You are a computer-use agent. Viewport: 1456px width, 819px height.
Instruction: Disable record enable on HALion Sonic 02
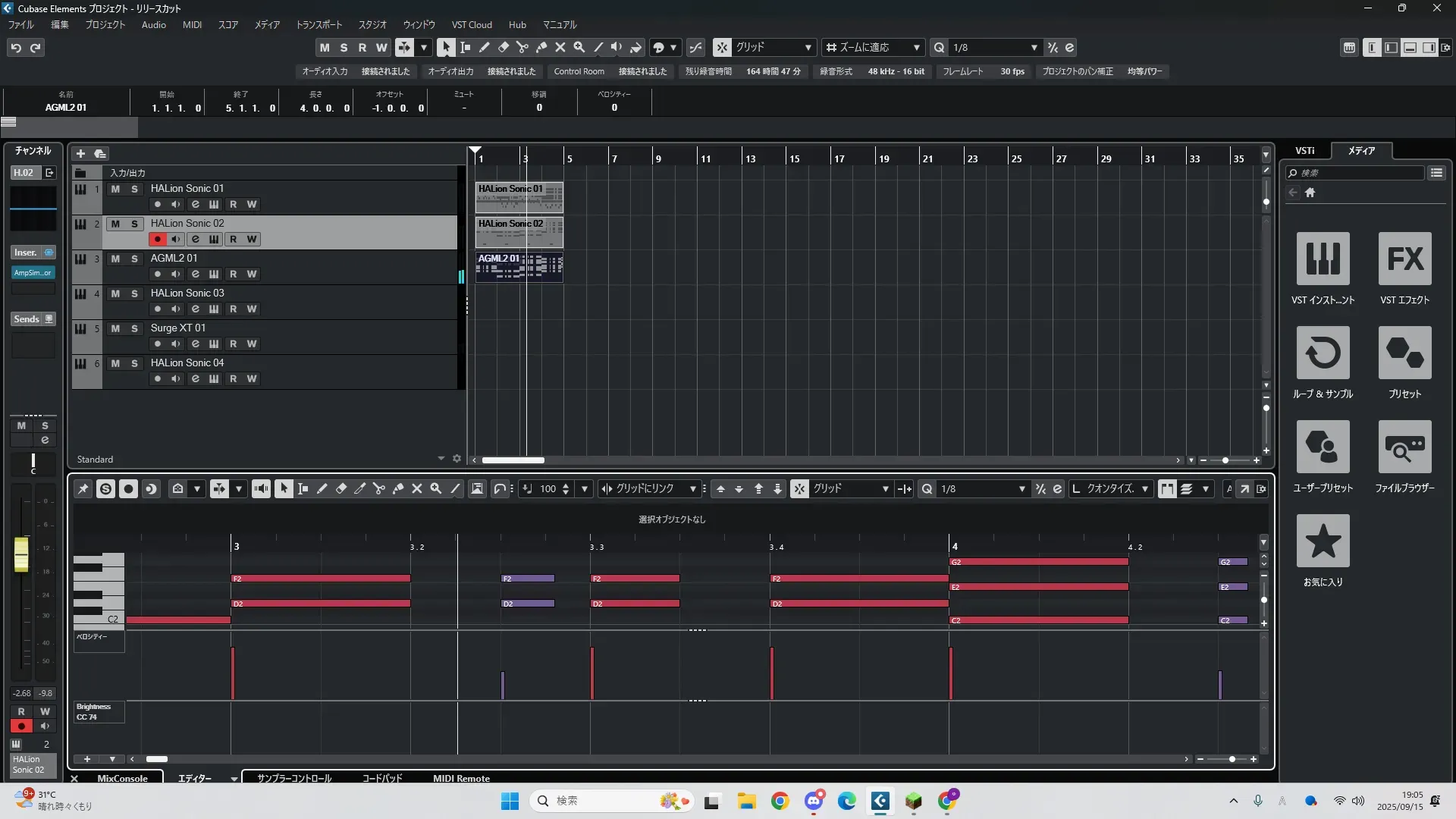coord(157,240)
